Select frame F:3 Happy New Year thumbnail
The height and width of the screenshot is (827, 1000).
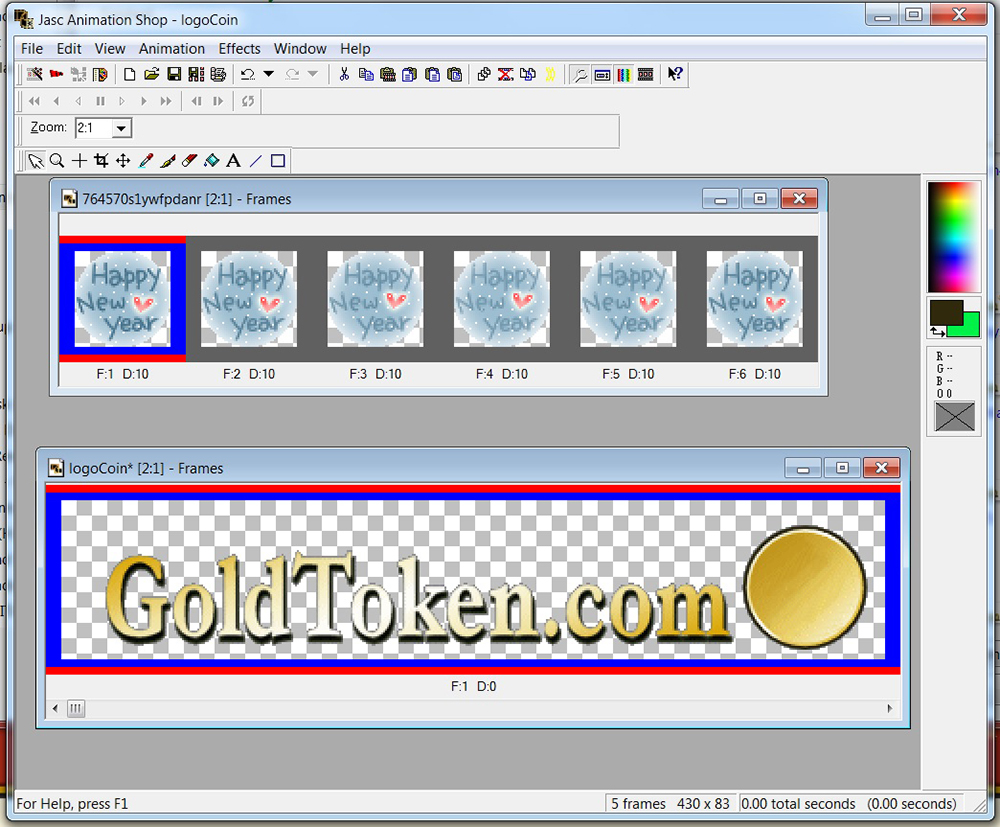click(375, 299)
